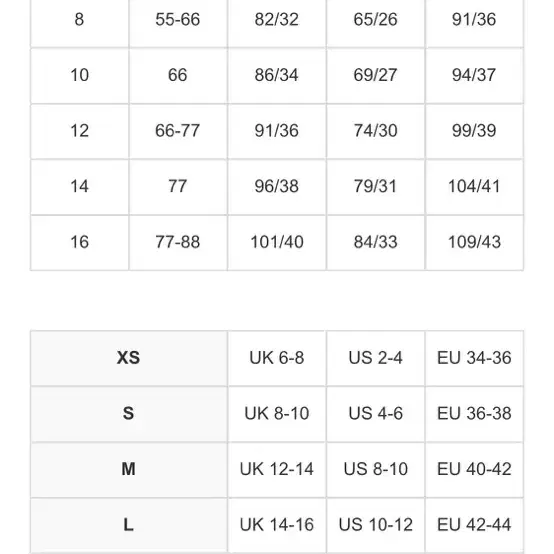Screen dimensions: 554x554
Task: Select the XS size row header
Action: pyautogui.click(x=129, y=358)
